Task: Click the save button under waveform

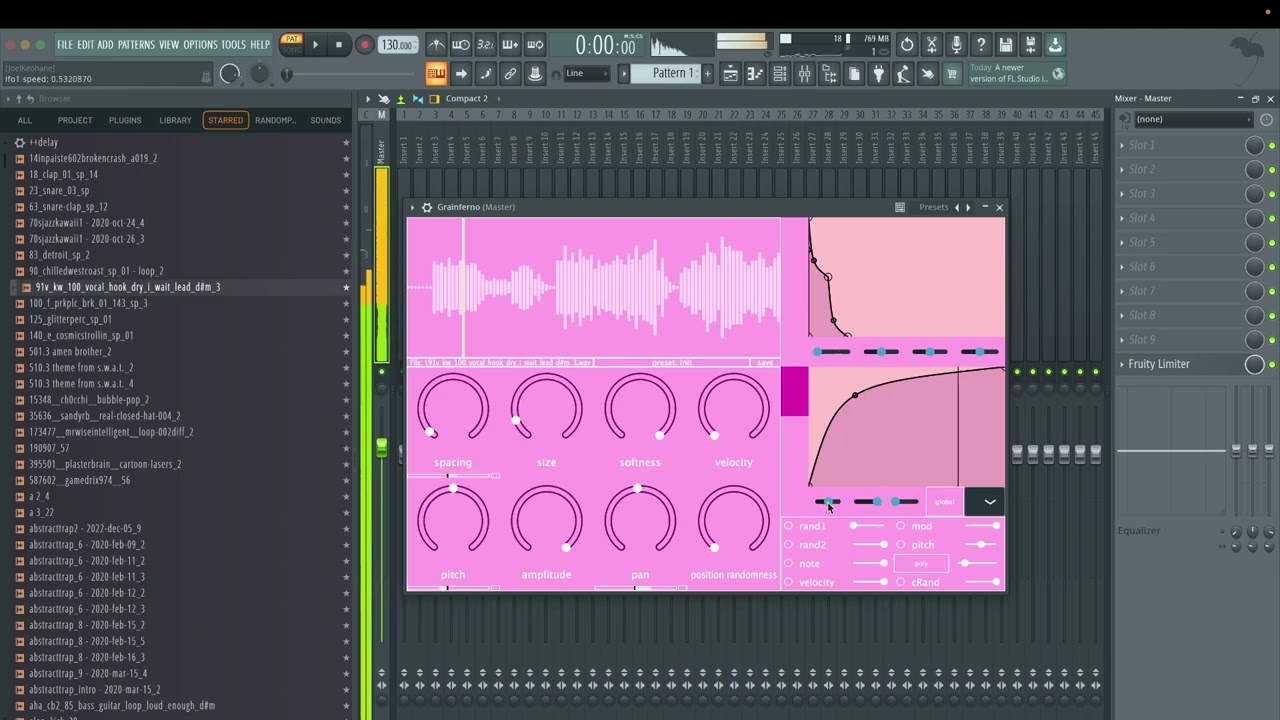Action: point(765,363)
